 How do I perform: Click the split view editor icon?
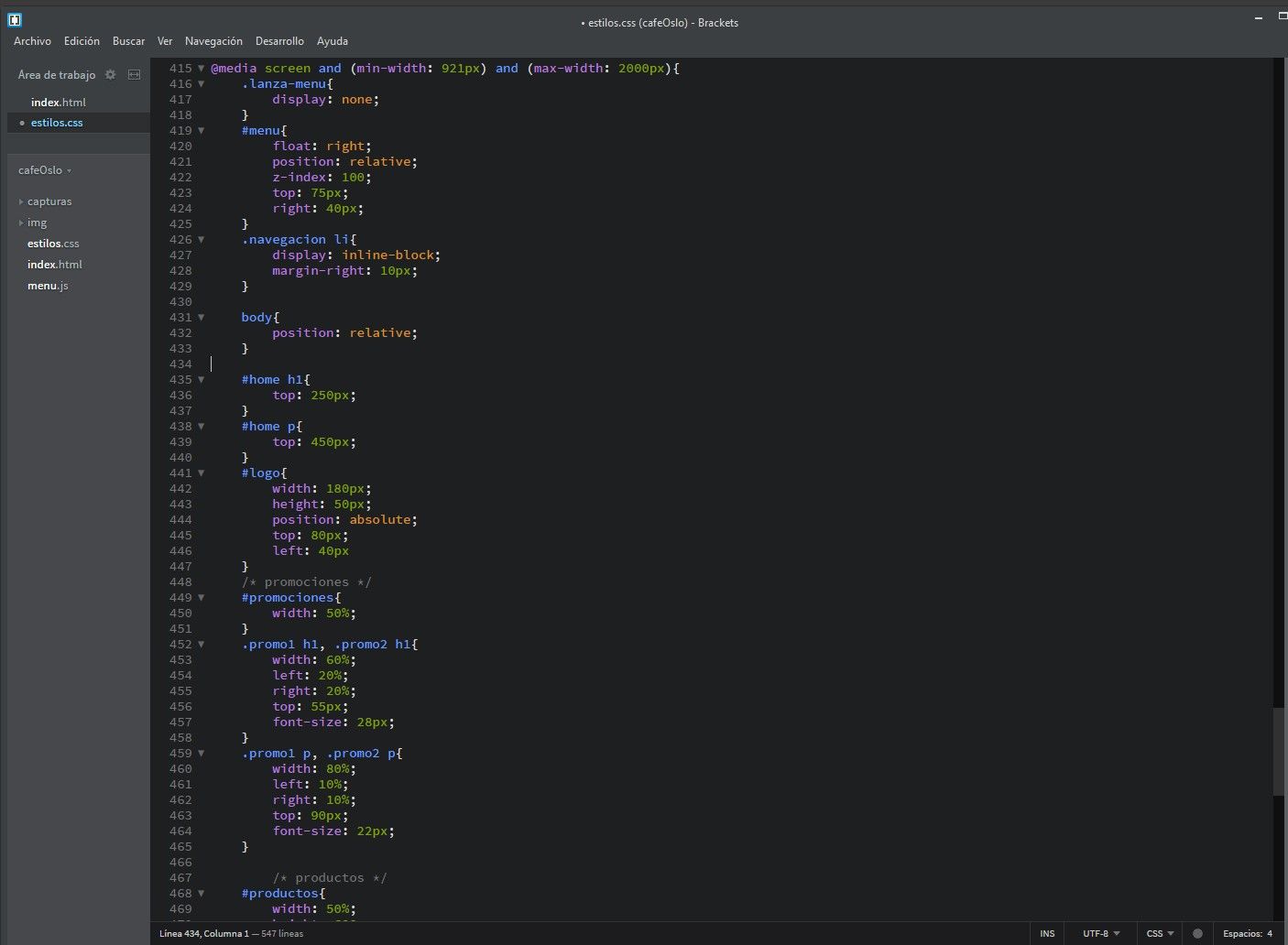(x=134, y=74)
